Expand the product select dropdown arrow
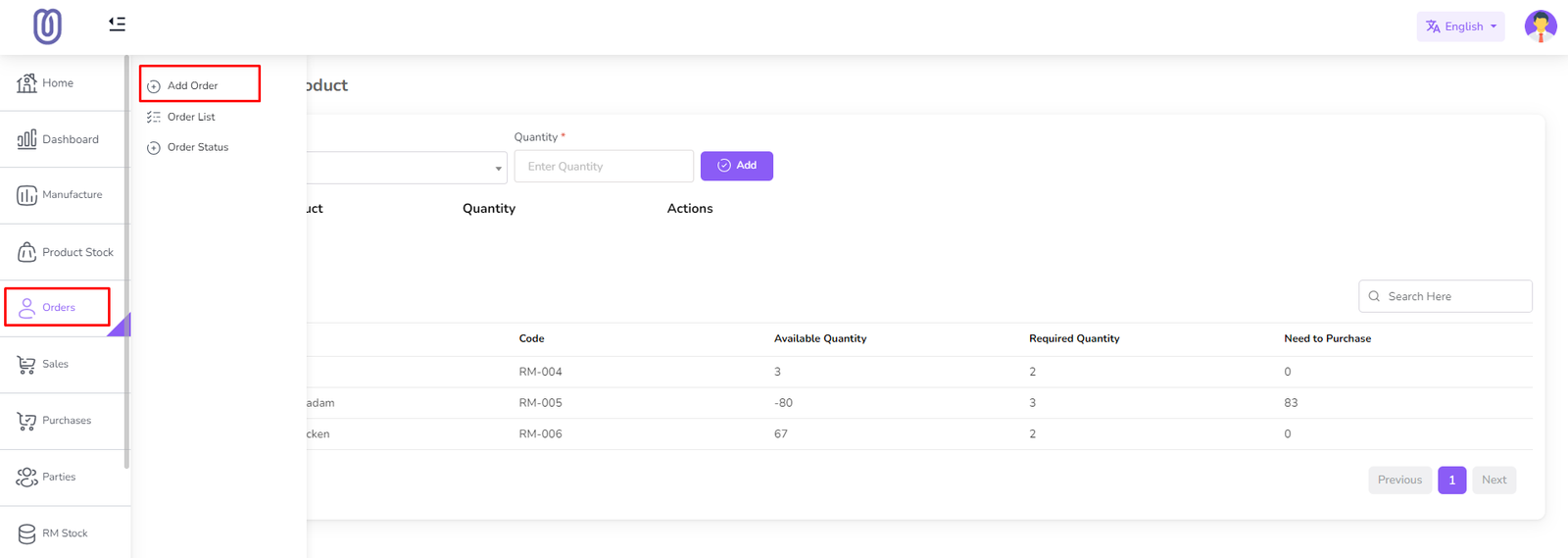 [x=498, y=169]
